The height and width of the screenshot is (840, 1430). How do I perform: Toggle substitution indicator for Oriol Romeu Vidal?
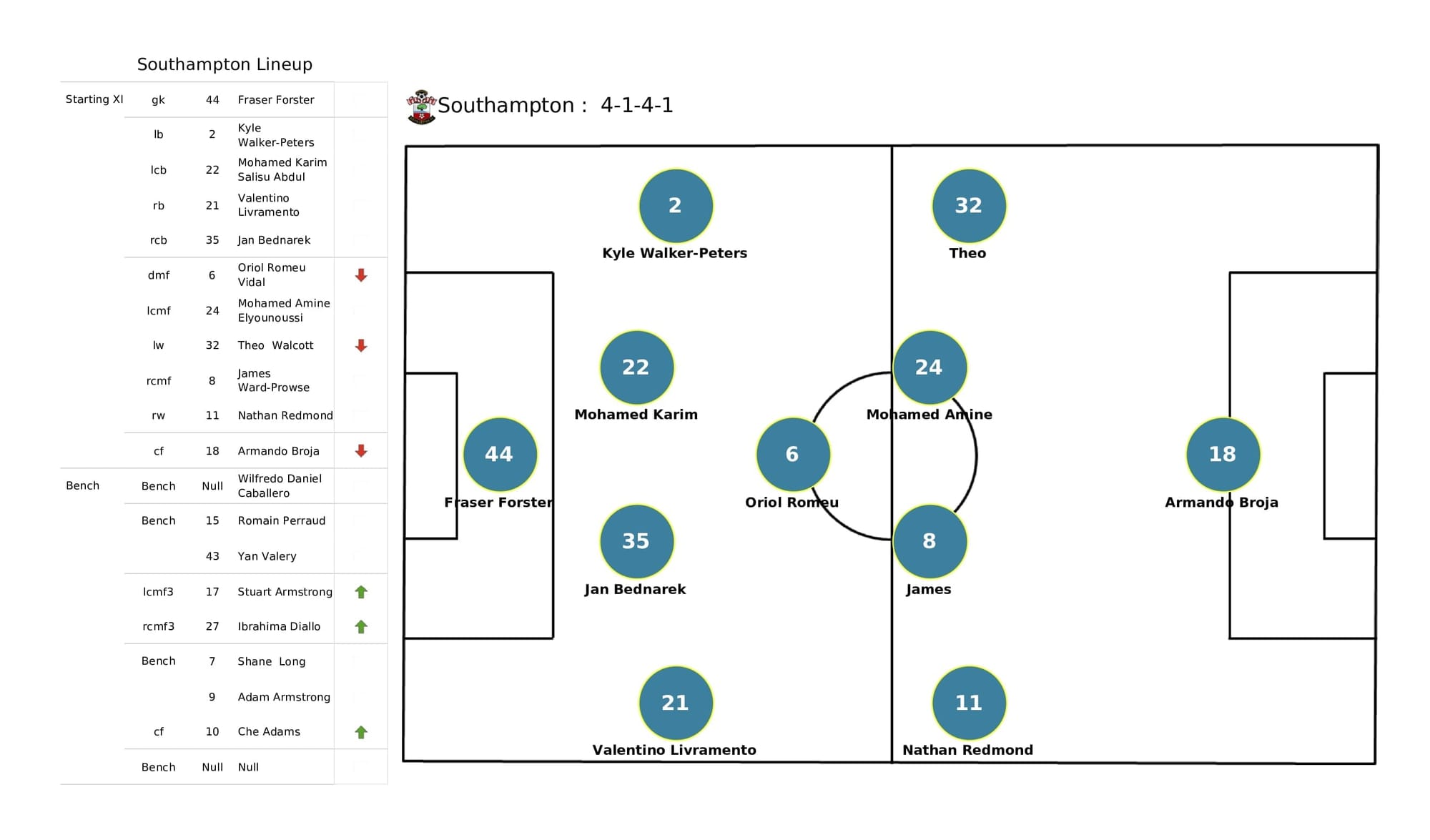pos(362,274)
